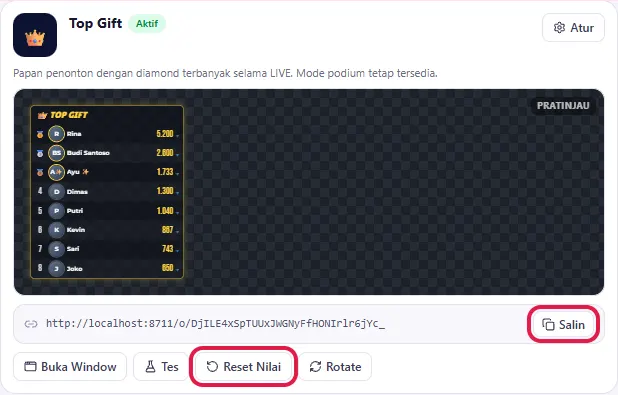
Task: Click the refresh arrows icon in Rotate
Action: coord(315,367)
